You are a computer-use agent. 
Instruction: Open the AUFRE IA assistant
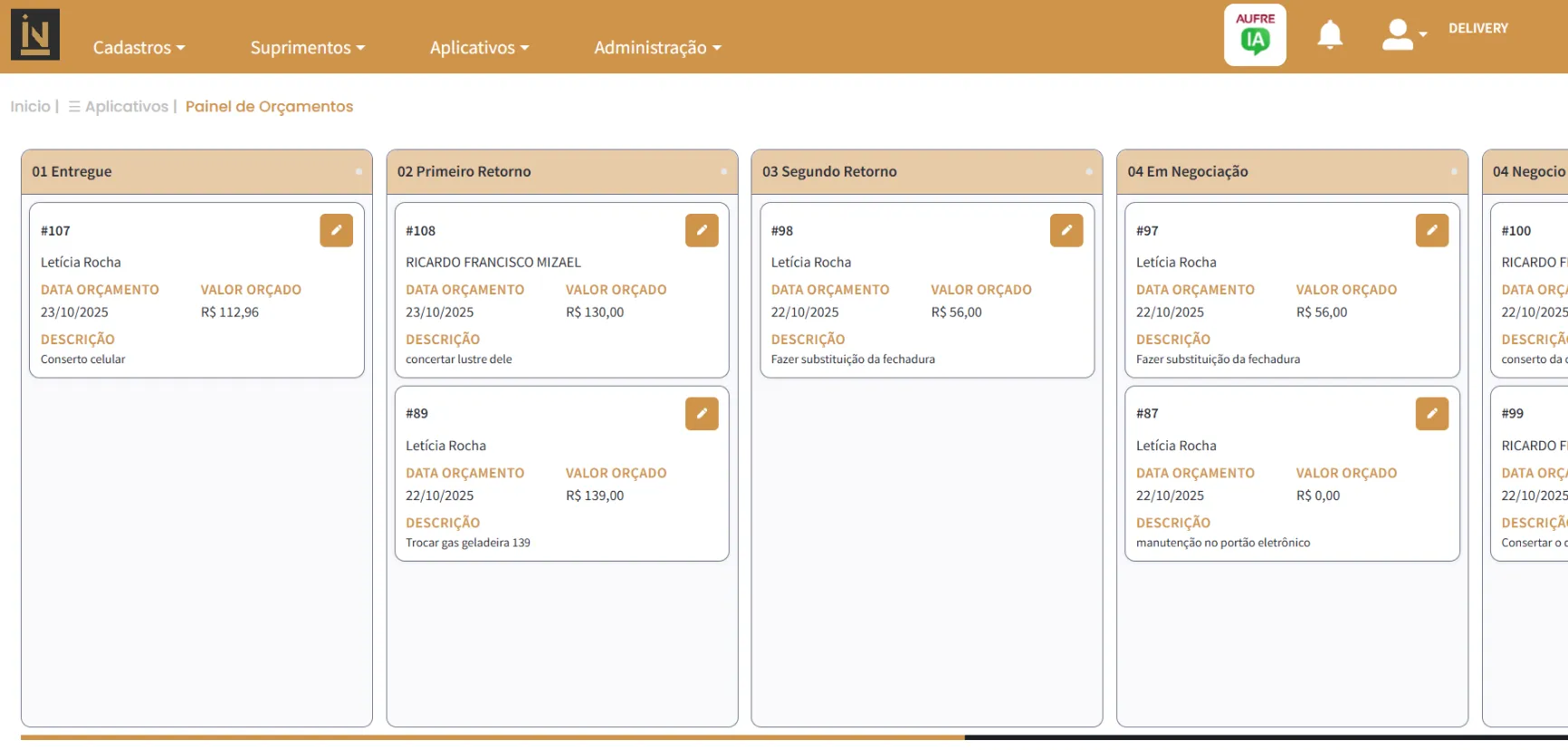click(1254, 35)
